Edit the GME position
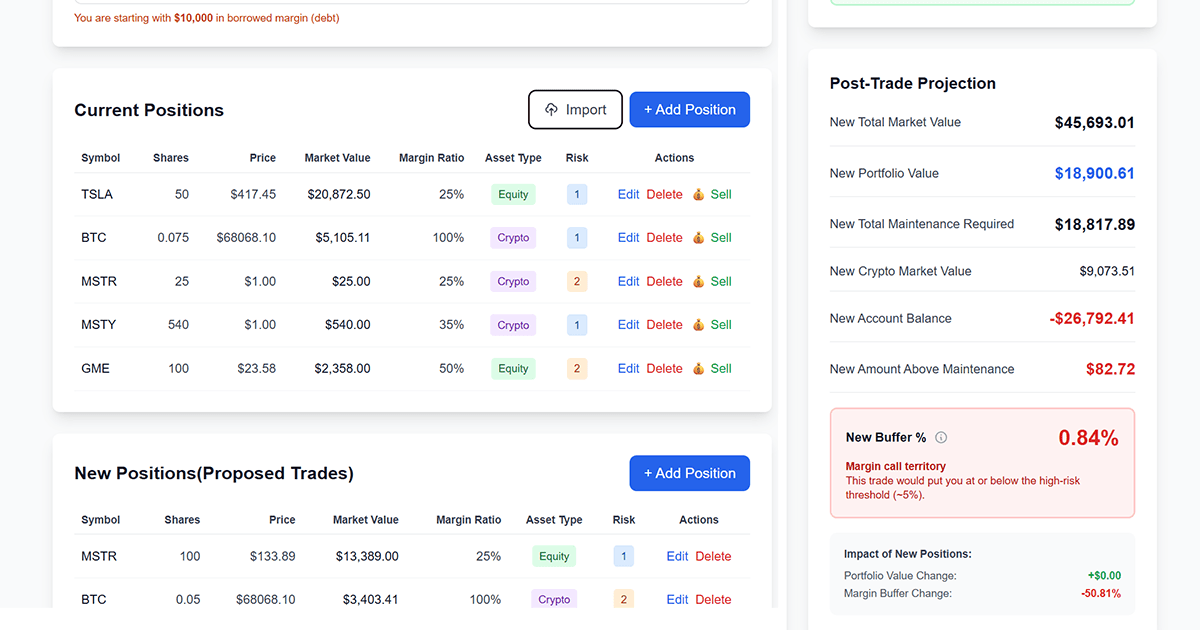 click(628, 369)
